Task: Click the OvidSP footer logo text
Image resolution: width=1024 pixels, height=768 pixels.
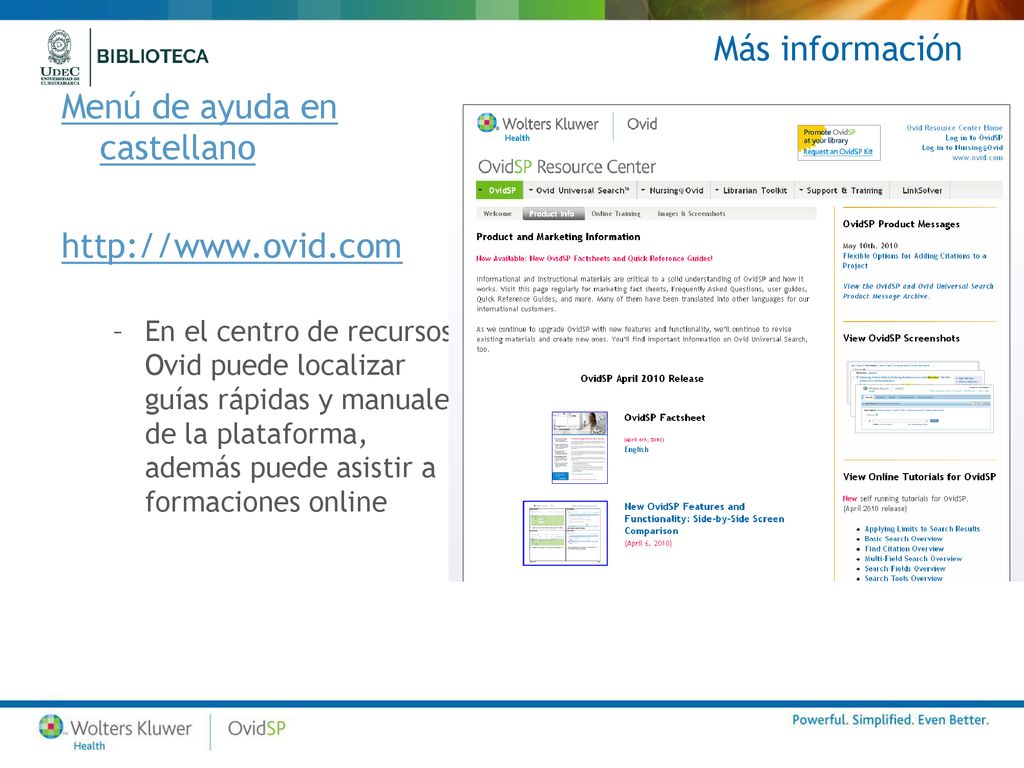Action: 257,728
